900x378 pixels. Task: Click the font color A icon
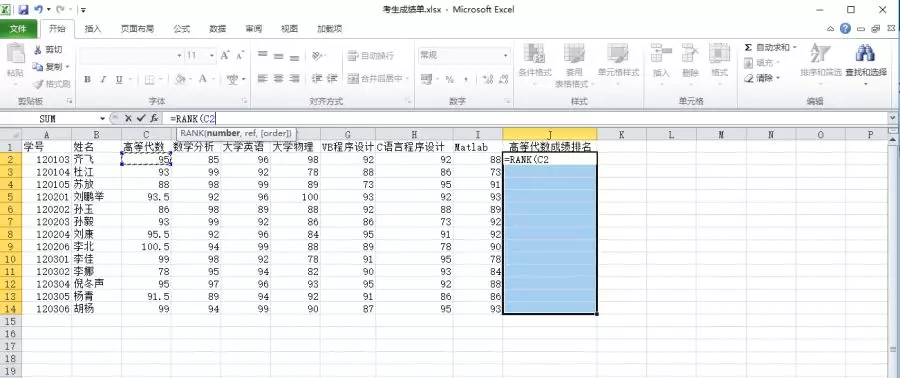(203, 79)
